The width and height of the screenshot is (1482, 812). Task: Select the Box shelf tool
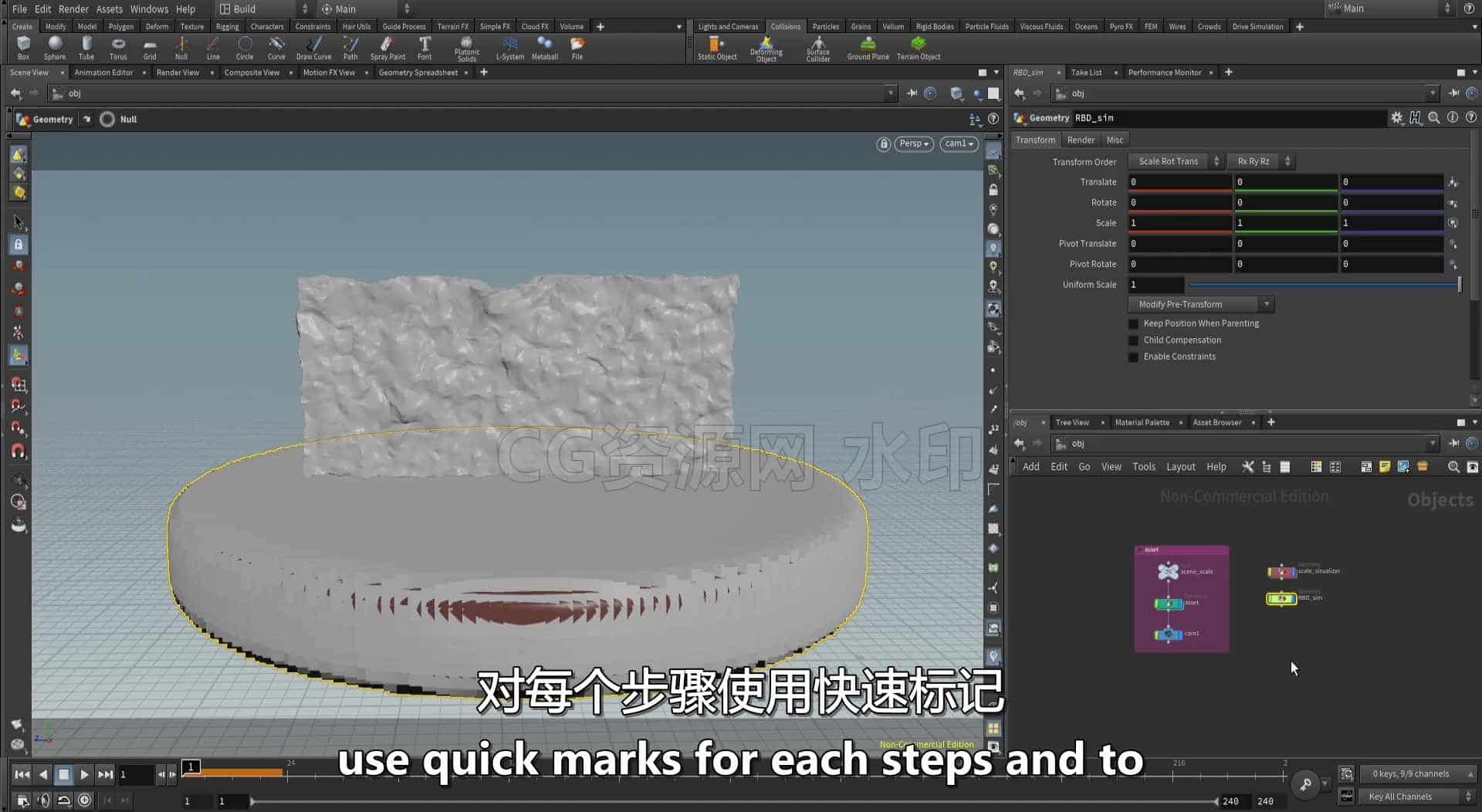23,48
